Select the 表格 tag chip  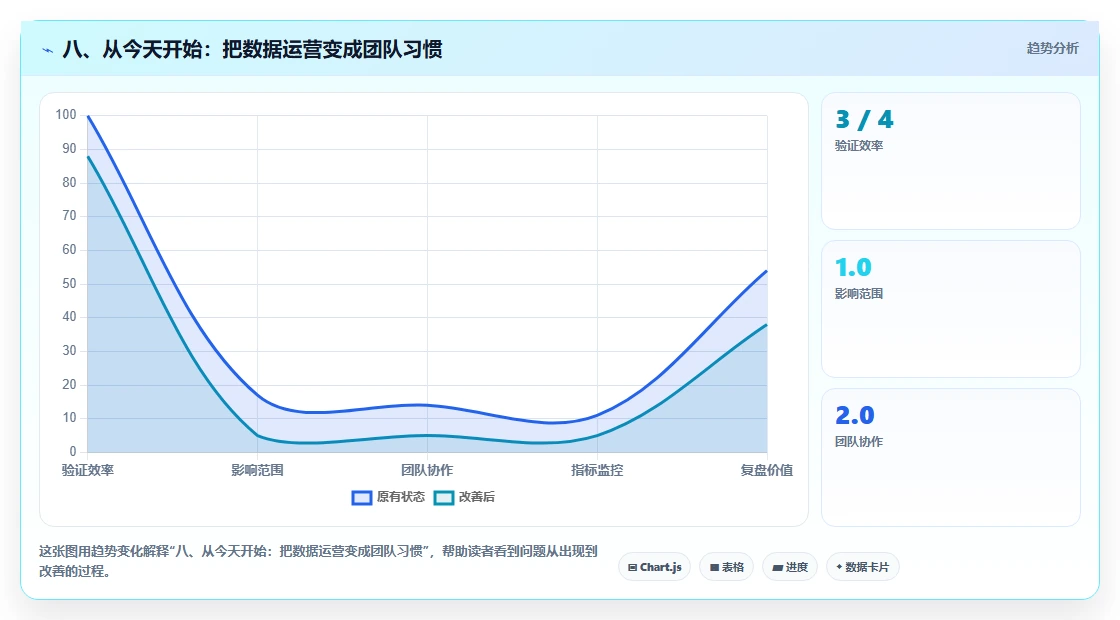pyautogui.click(x=726, y=567)
